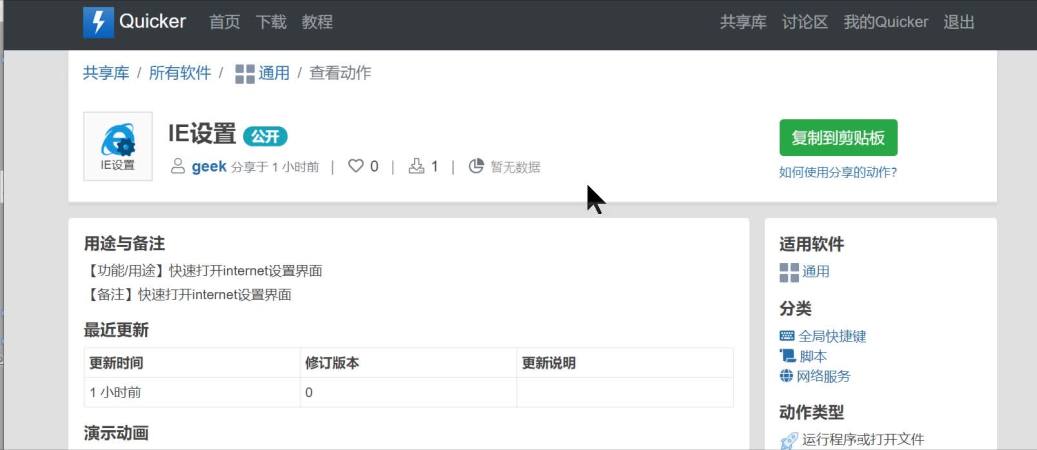
Task: Click the script icon beside 脚本
Action: [x=787, y=356]
